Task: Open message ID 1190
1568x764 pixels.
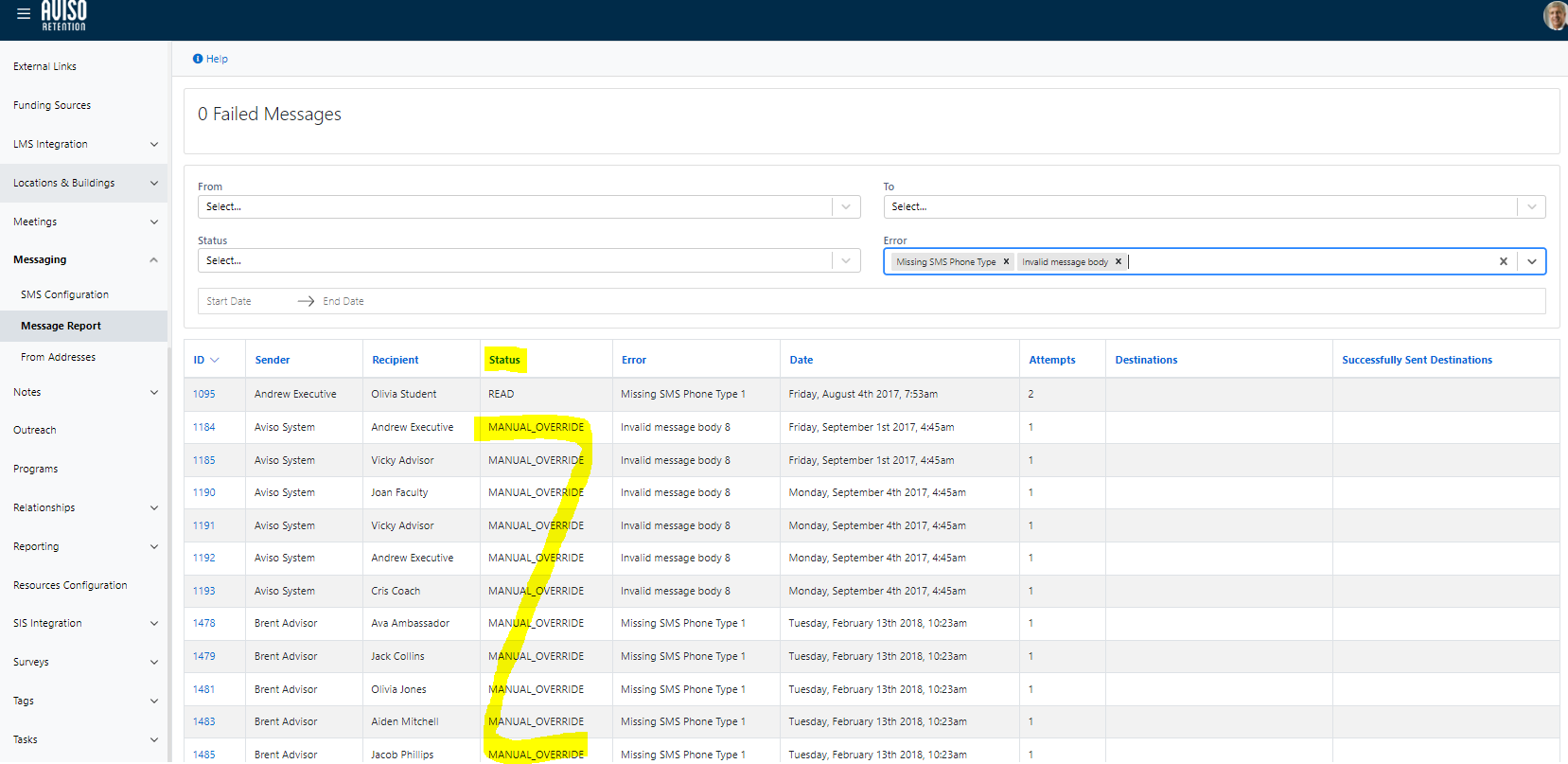Action: [204, 492]
